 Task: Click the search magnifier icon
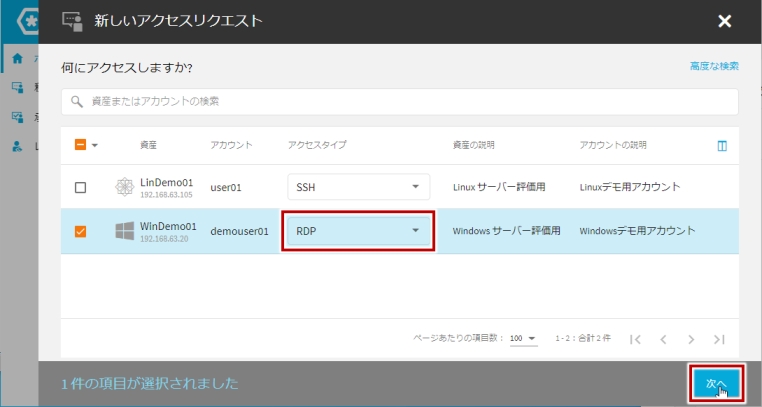77,102
